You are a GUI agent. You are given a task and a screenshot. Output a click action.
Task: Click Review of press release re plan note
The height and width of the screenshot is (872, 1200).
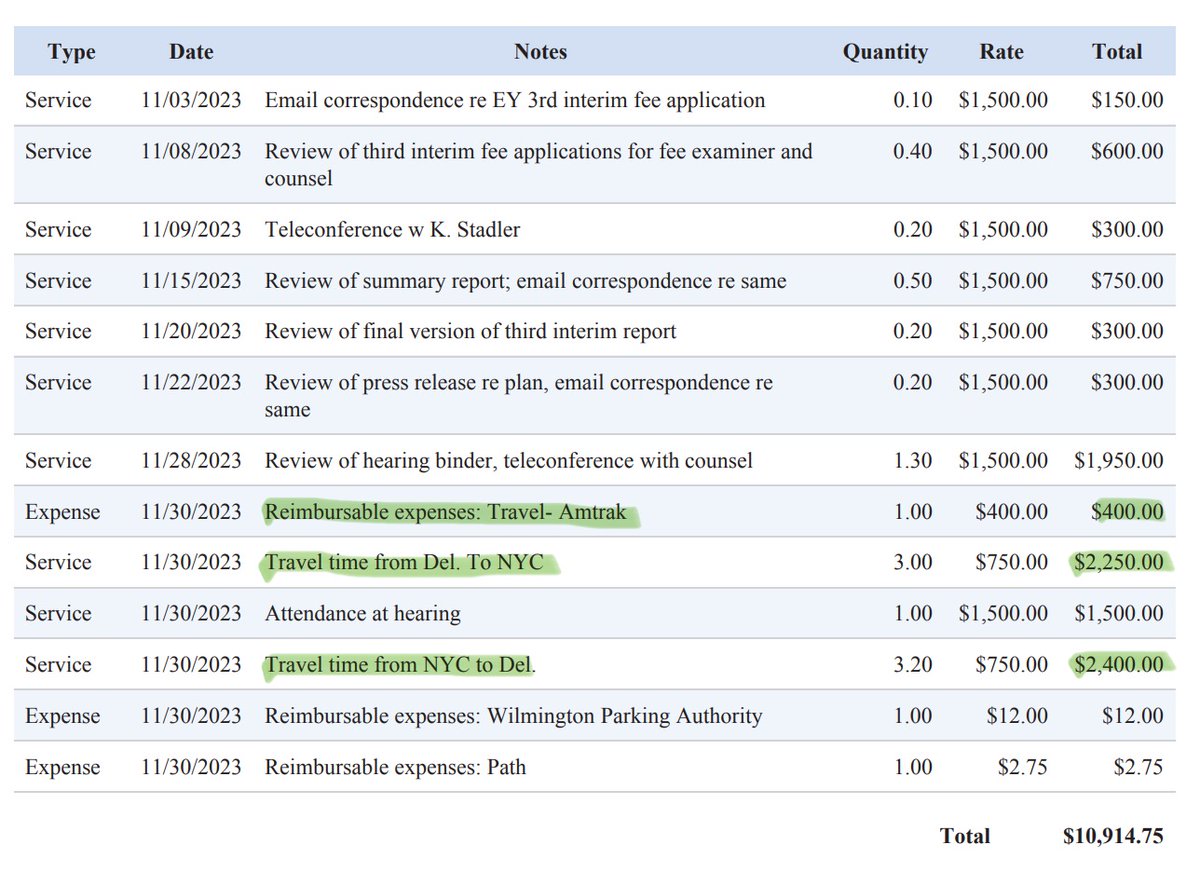pos(518,396)
